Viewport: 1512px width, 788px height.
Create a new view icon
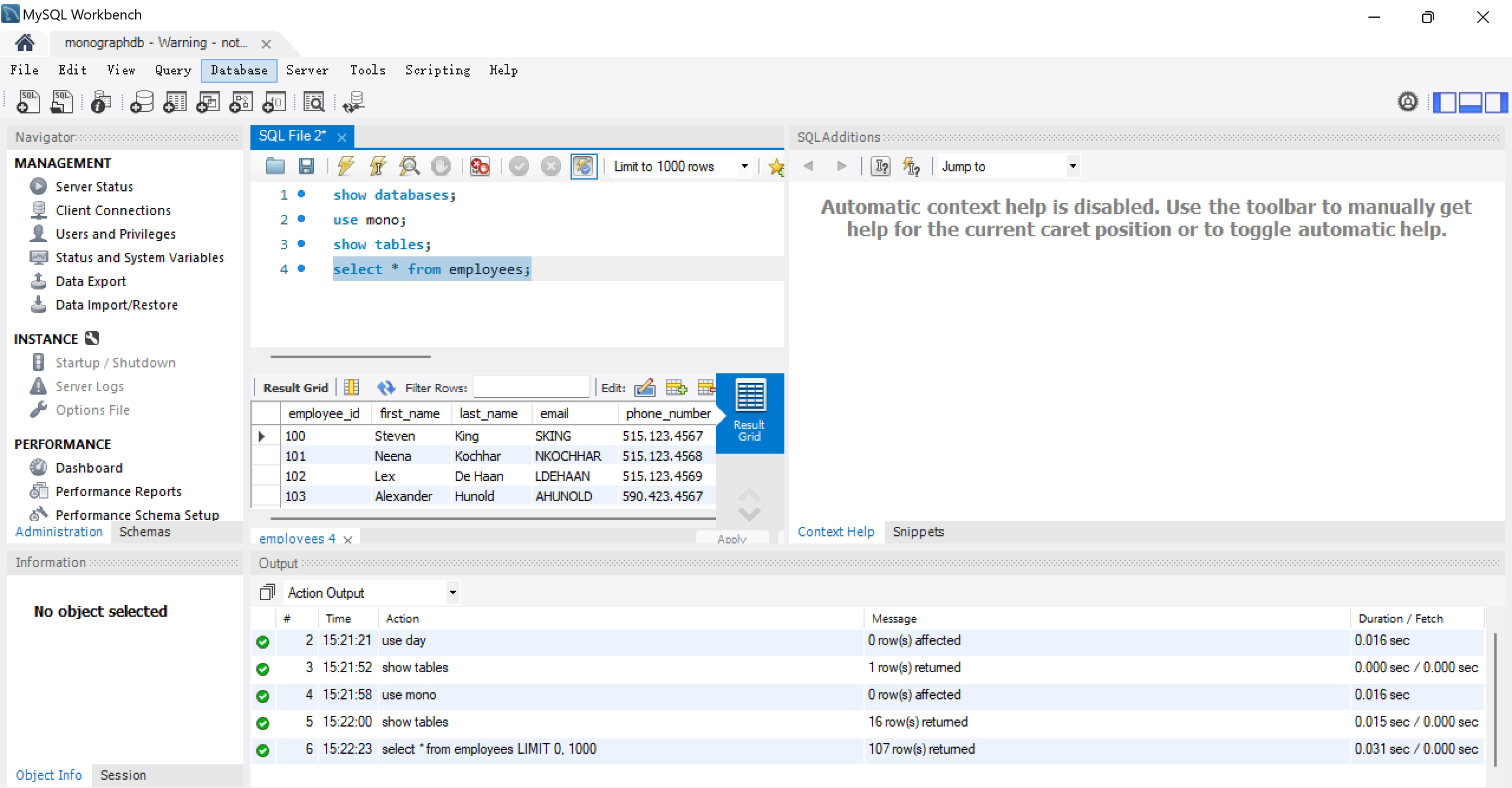coord(208,102)
